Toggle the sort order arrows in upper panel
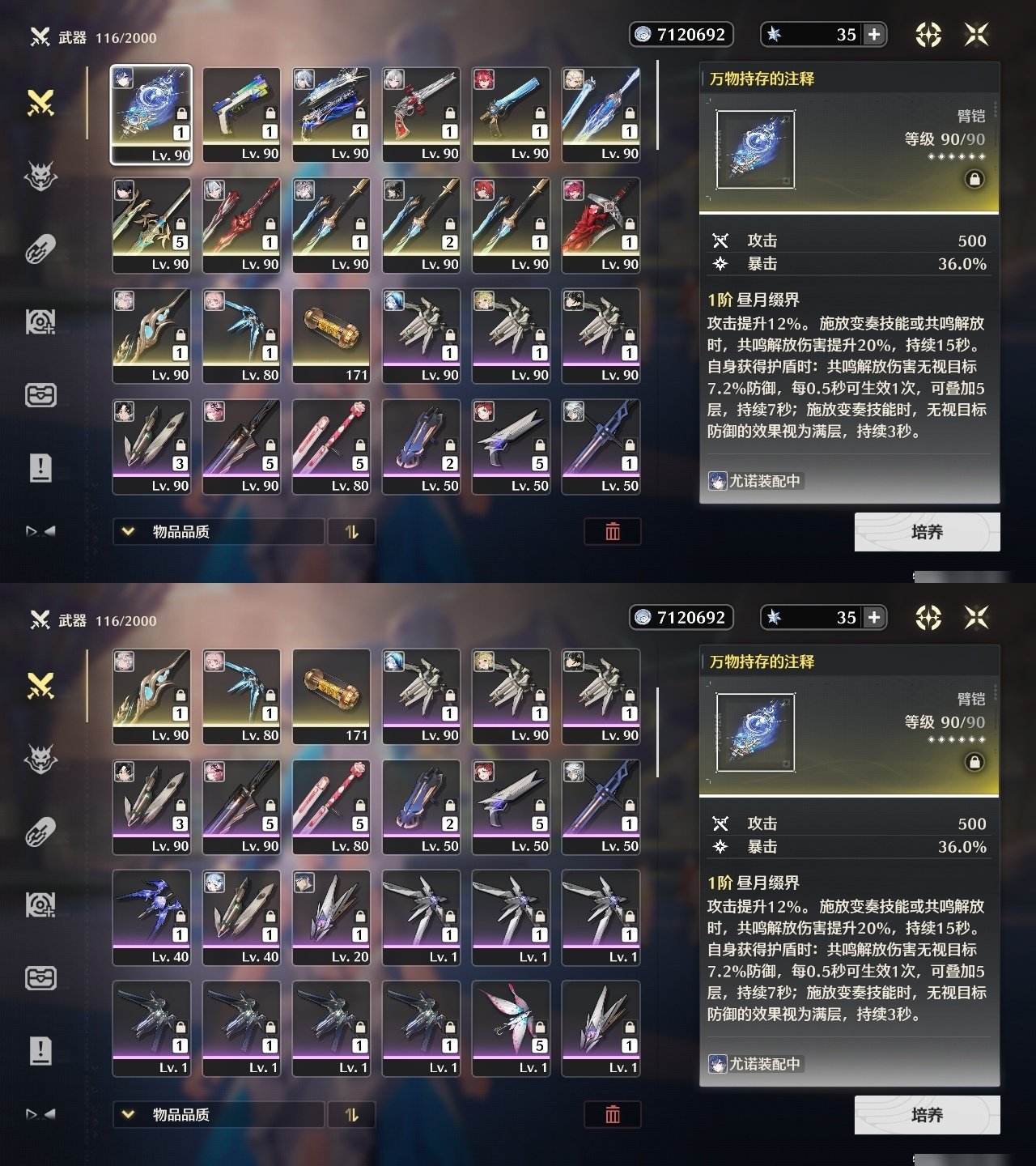Viewport: 1036px width, 1166px height. coord(351,531)
